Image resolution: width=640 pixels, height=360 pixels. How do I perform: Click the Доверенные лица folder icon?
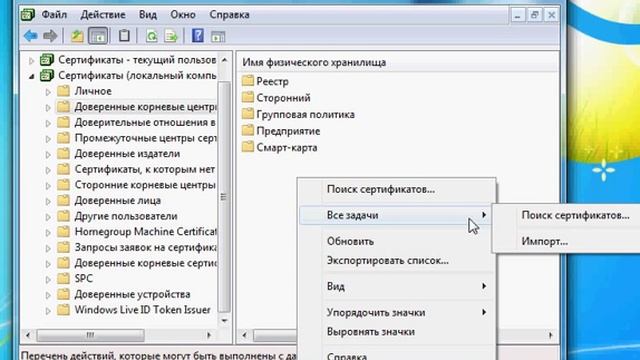[x=63, y=200]
